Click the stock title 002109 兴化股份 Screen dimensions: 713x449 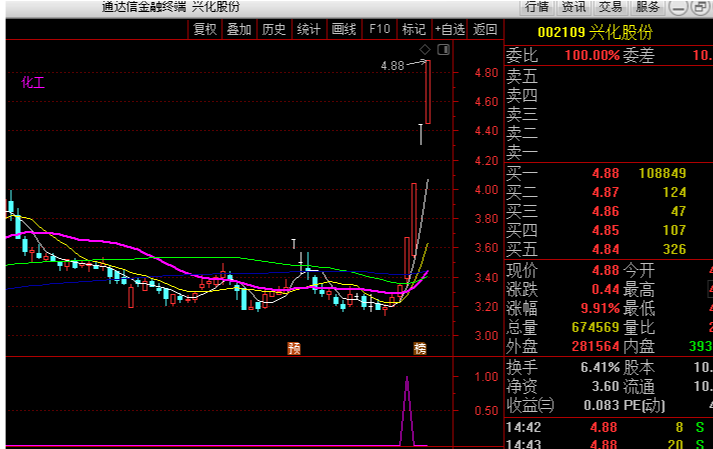(x=595, y=32)
